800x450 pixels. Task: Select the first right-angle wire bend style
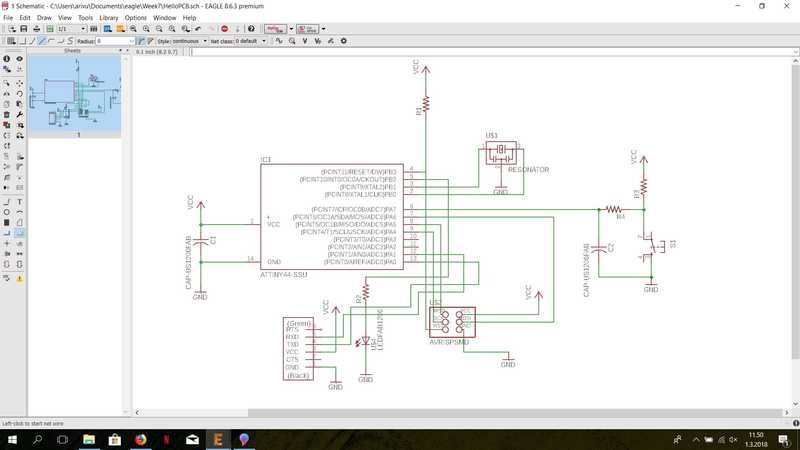pyautogui.click(x=22, y=41)
